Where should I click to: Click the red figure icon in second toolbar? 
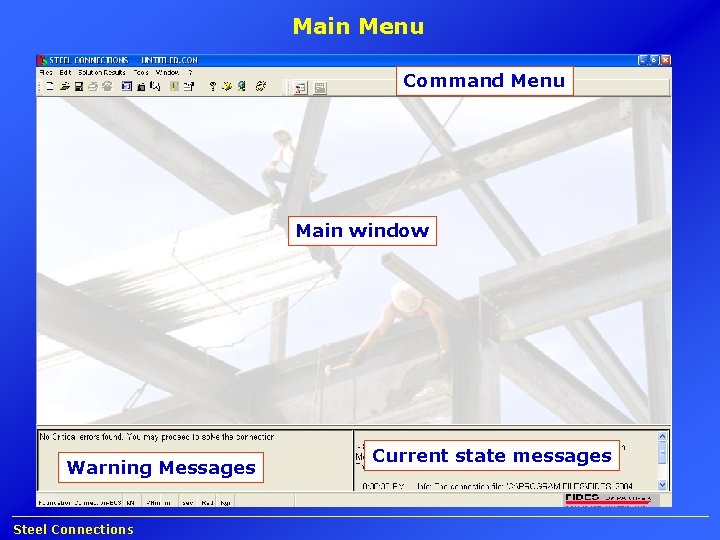301,88
